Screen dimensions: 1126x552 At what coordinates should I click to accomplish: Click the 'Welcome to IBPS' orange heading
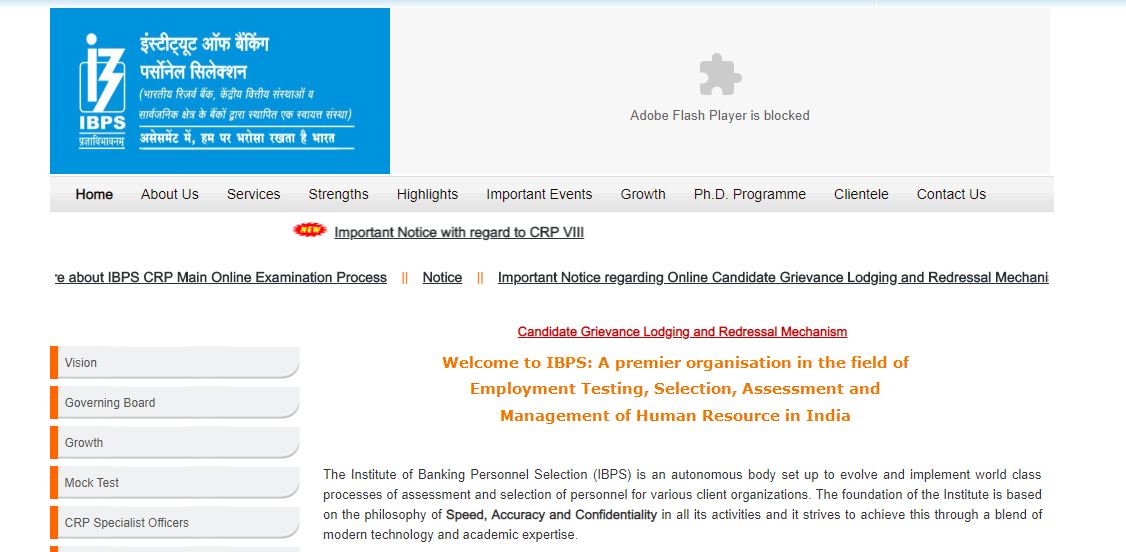pos(675,389)
